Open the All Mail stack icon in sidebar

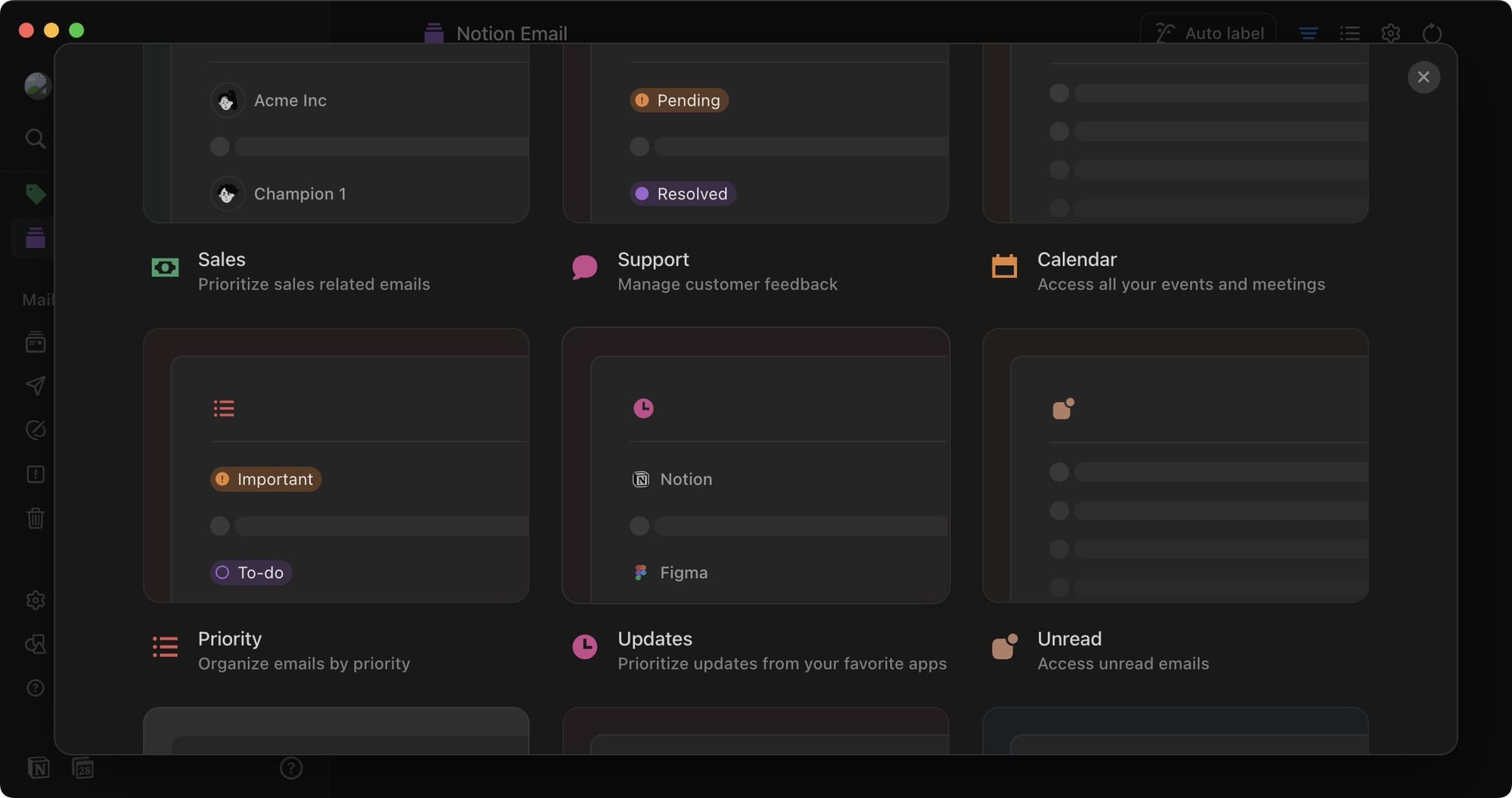click(36, 342)
